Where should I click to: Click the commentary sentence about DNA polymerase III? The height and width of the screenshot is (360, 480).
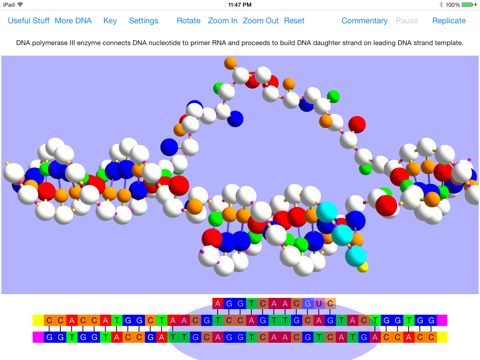point(240,43)
